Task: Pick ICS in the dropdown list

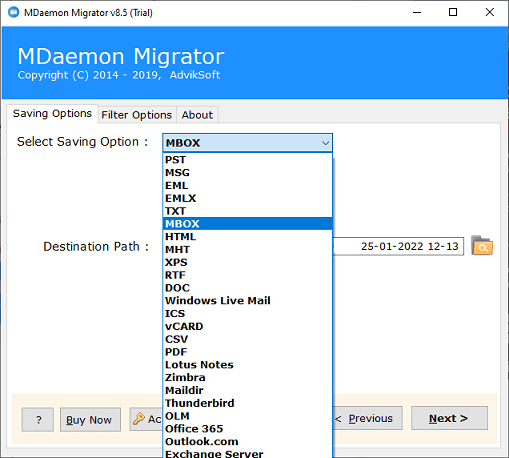Action: pyautogui.click(x=247, y=313)
